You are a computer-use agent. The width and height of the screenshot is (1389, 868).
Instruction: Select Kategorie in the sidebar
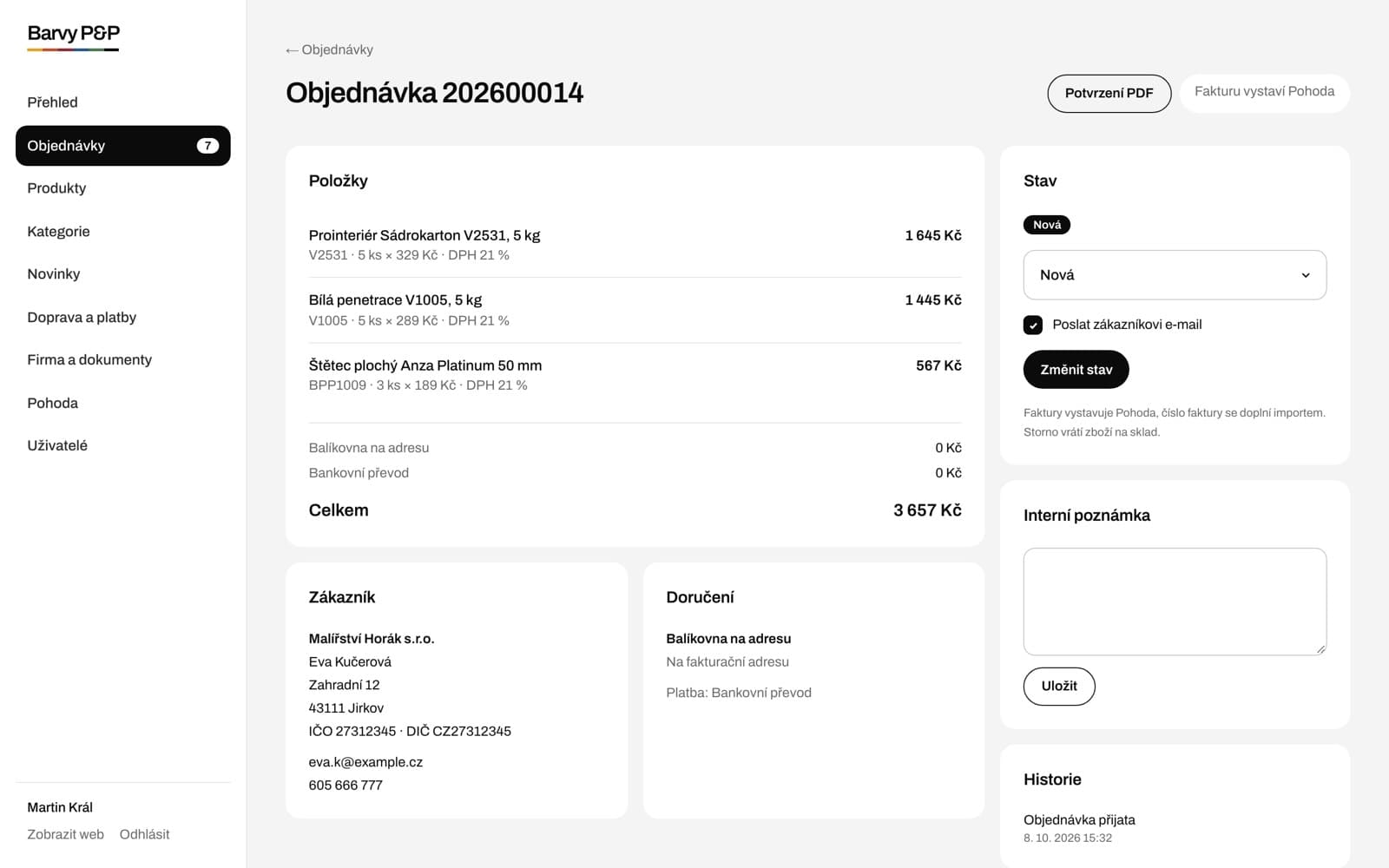[x=58, y=232]
